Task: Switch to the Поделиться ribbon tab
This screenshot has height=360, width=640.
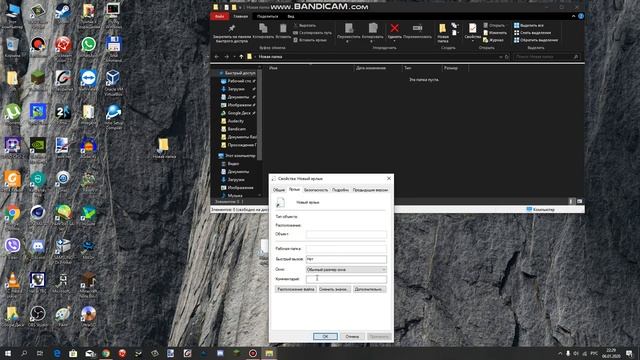Action: [267, 16]
